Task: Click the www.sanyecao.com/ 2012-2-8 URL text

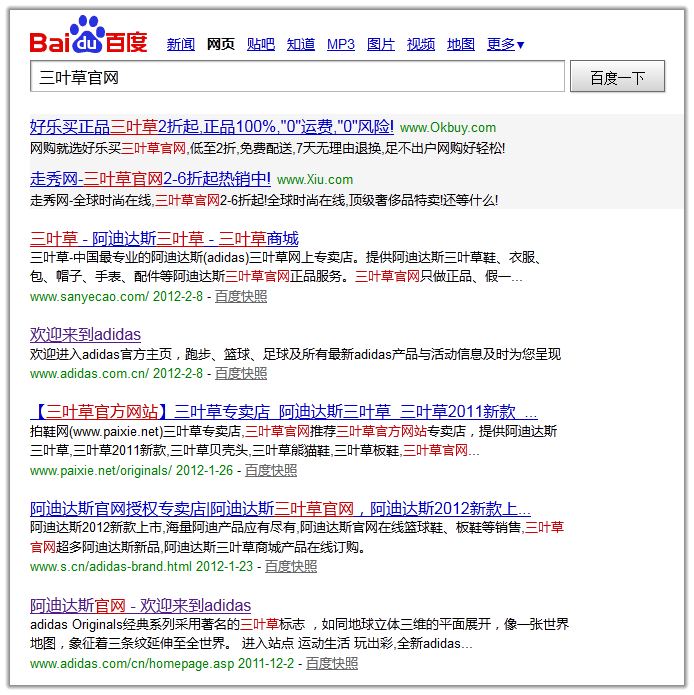Action: click(x=116, y=297)
